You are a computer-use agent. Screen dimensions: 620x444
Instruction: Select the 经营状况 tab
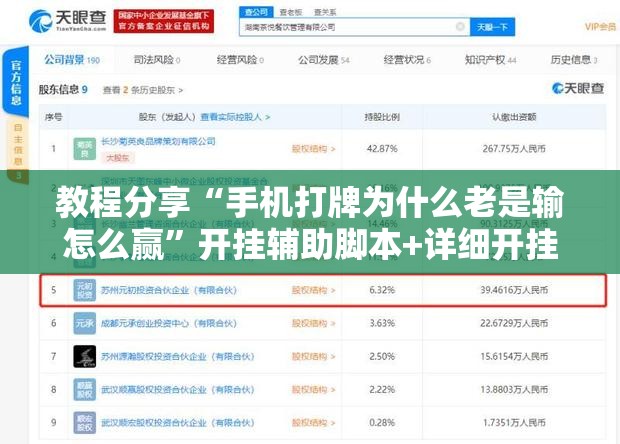(x=407, y=60)
